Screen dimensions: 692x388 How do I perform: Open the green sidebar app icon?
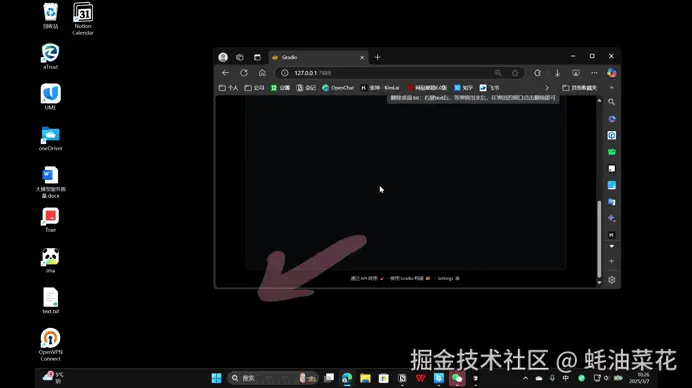point(611,152)
